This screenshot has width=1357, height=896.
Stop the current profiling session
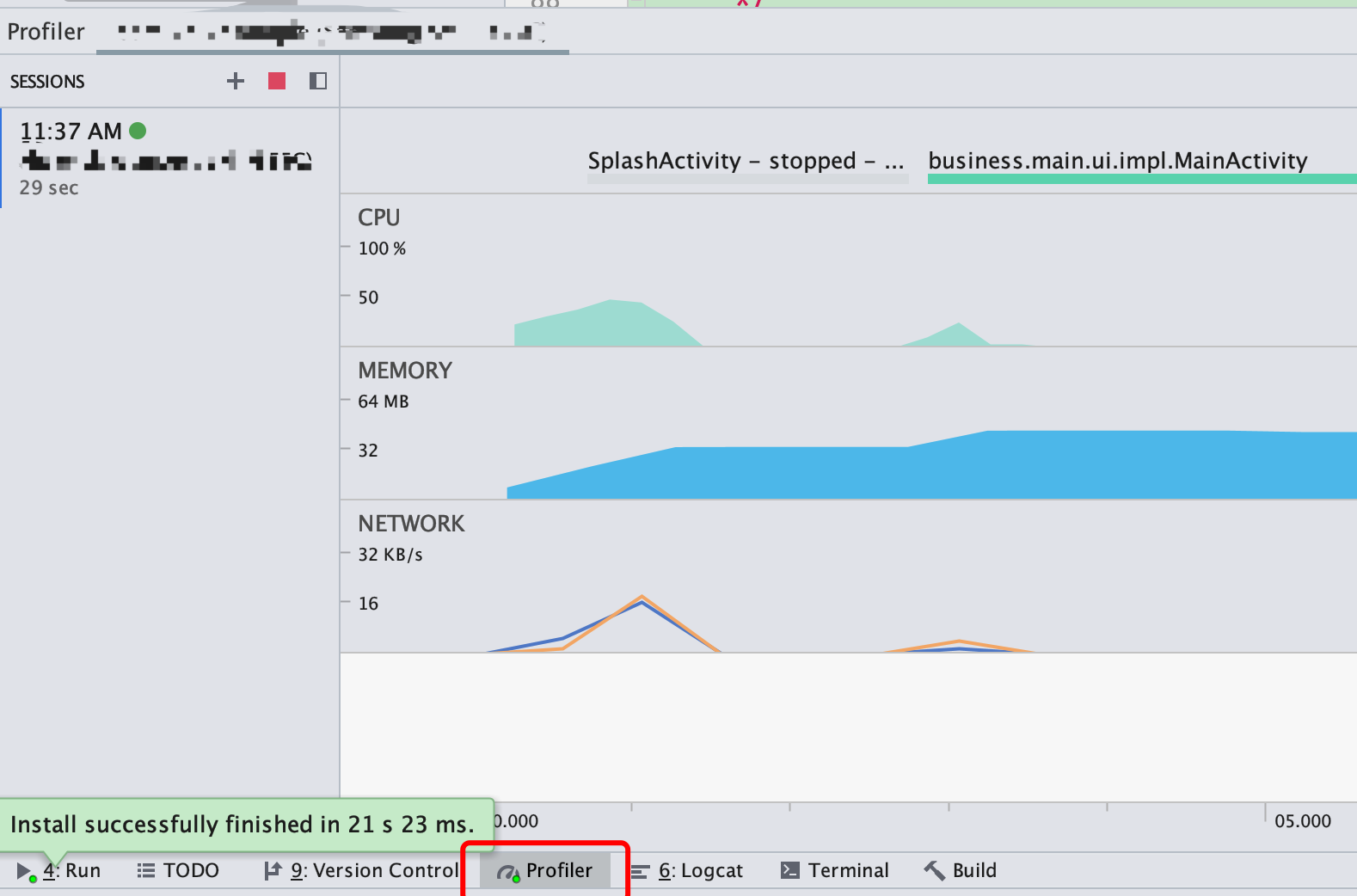pyautogui.click(x=277, y=81)
